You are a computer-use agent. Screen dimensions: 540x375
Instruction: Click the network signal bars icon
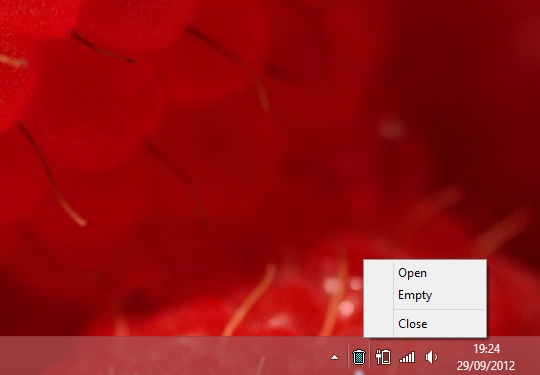(x=407, y=357)
